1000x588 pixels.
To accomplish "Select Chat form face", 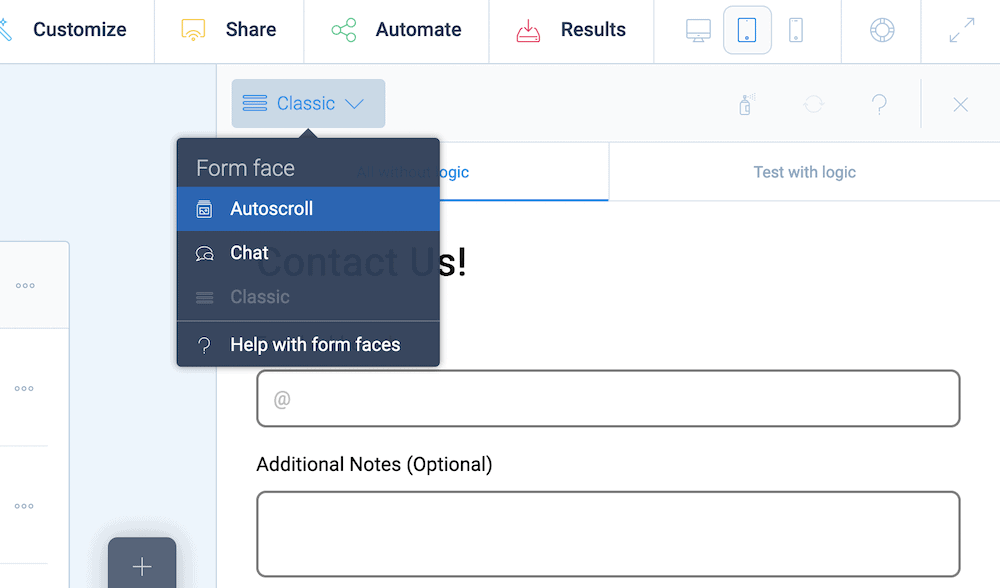I will pyautogui.click(x=308, y=253).
